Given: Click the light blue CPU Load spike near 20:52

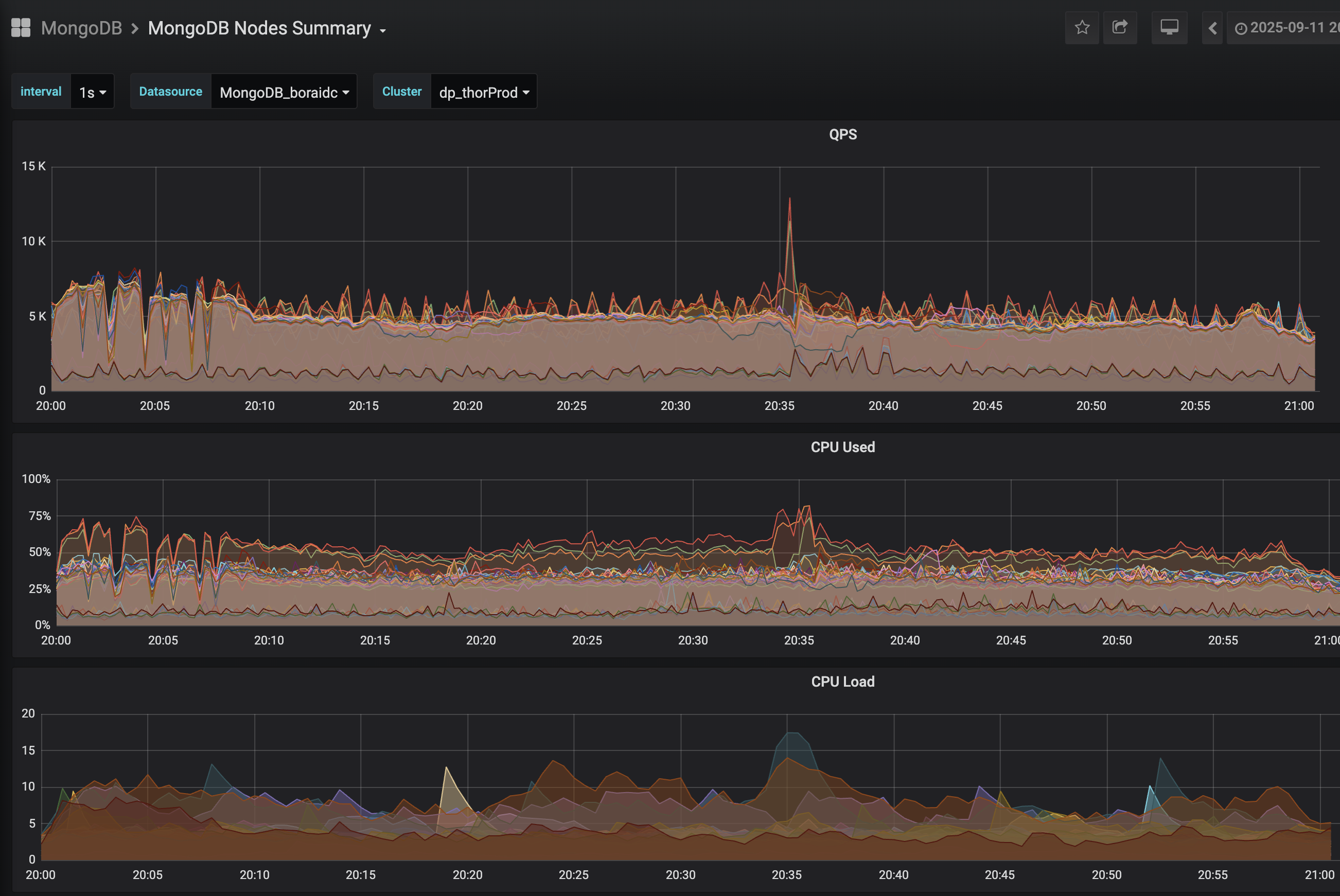Looking at the screenshot, I should point(1150,787).
